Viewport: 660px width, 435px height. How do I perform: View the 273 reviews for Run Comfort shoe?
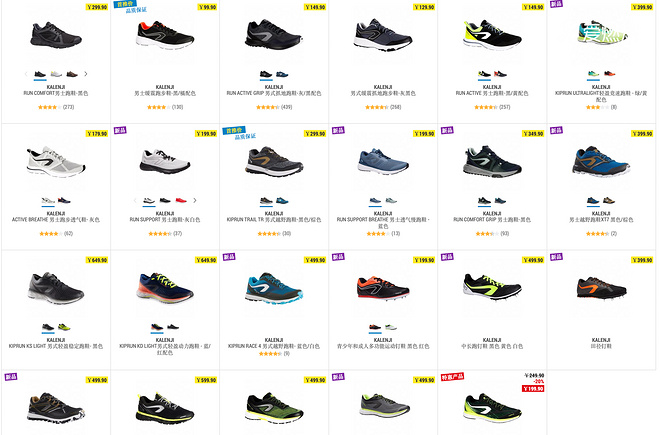(68, 107)
